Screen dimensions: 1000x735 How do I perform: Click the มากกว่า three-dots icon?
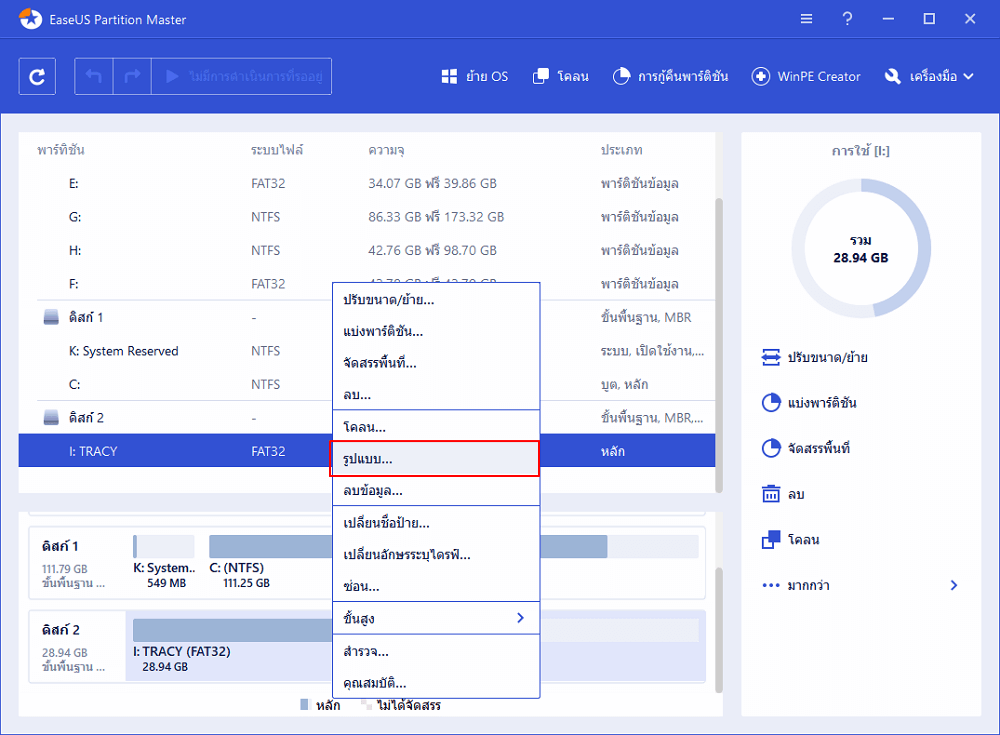point(771,585)
